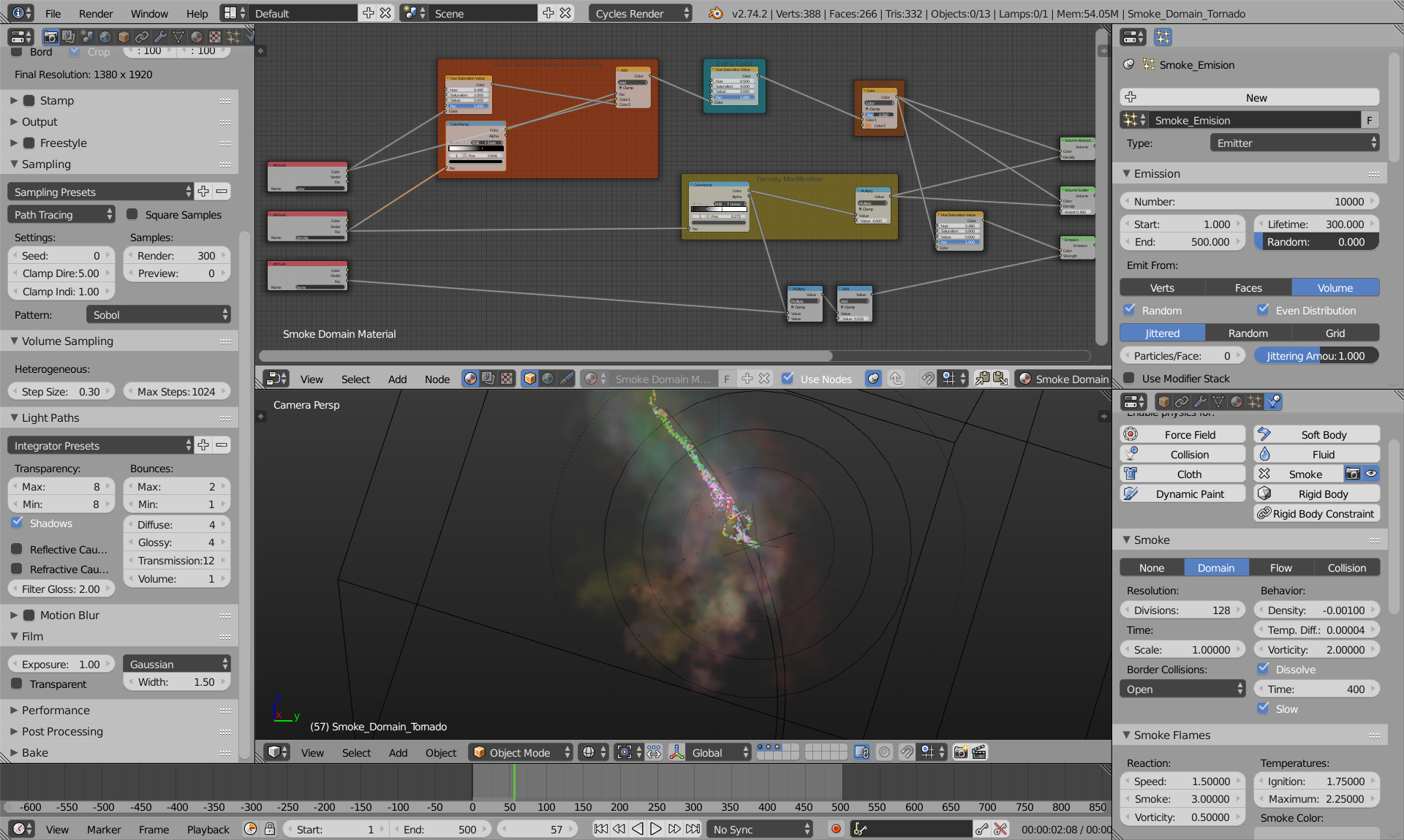Open the Node menu in node editor
The height and width of the screenshot is (840, 1404).
[437, 379]
